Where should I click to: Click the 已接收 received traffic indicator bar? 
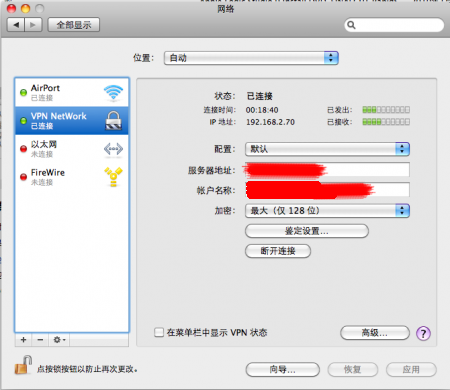coord(386,122)
